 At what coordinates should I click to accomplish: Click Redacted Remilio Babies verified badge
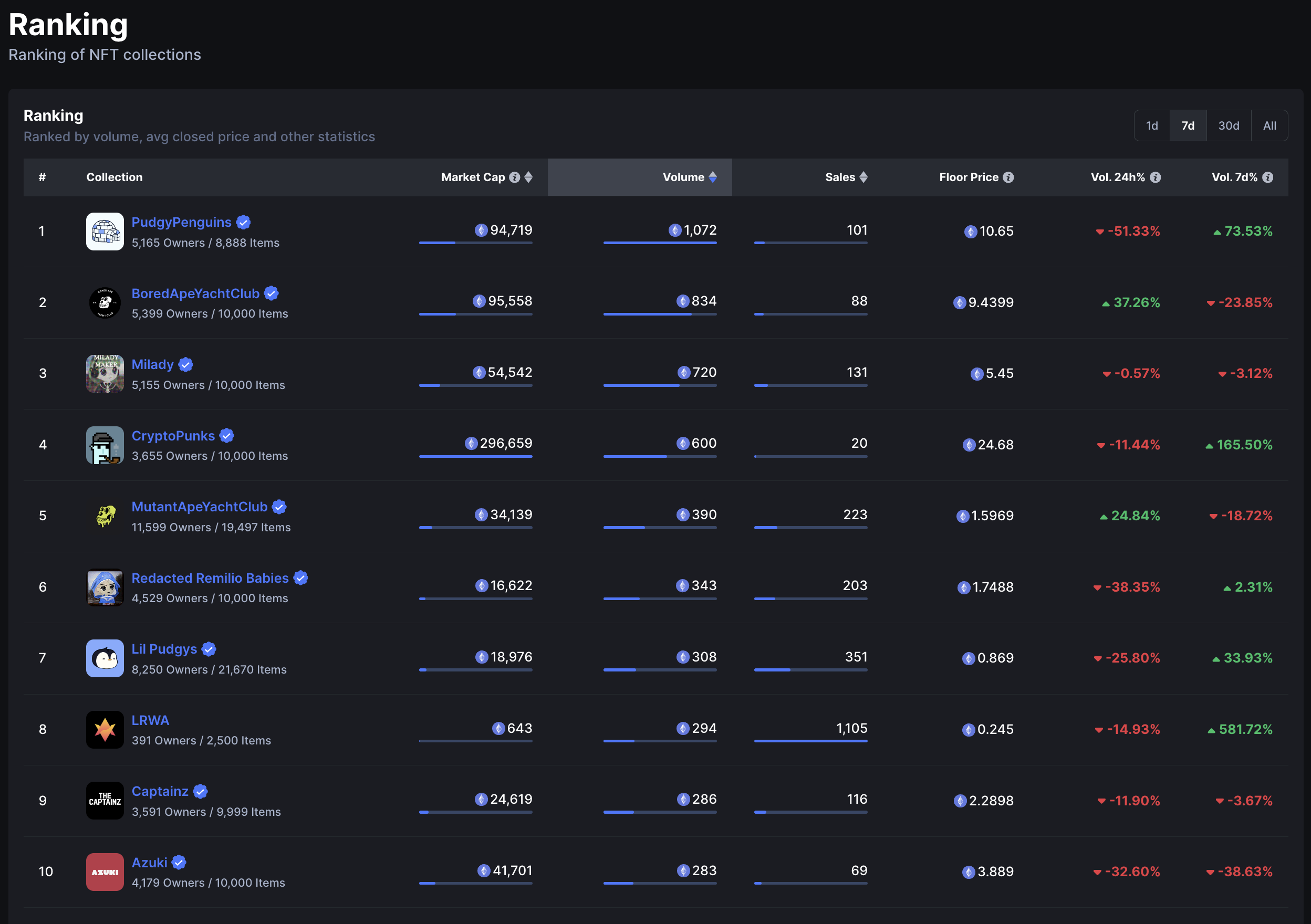click(x=301, y=578)
